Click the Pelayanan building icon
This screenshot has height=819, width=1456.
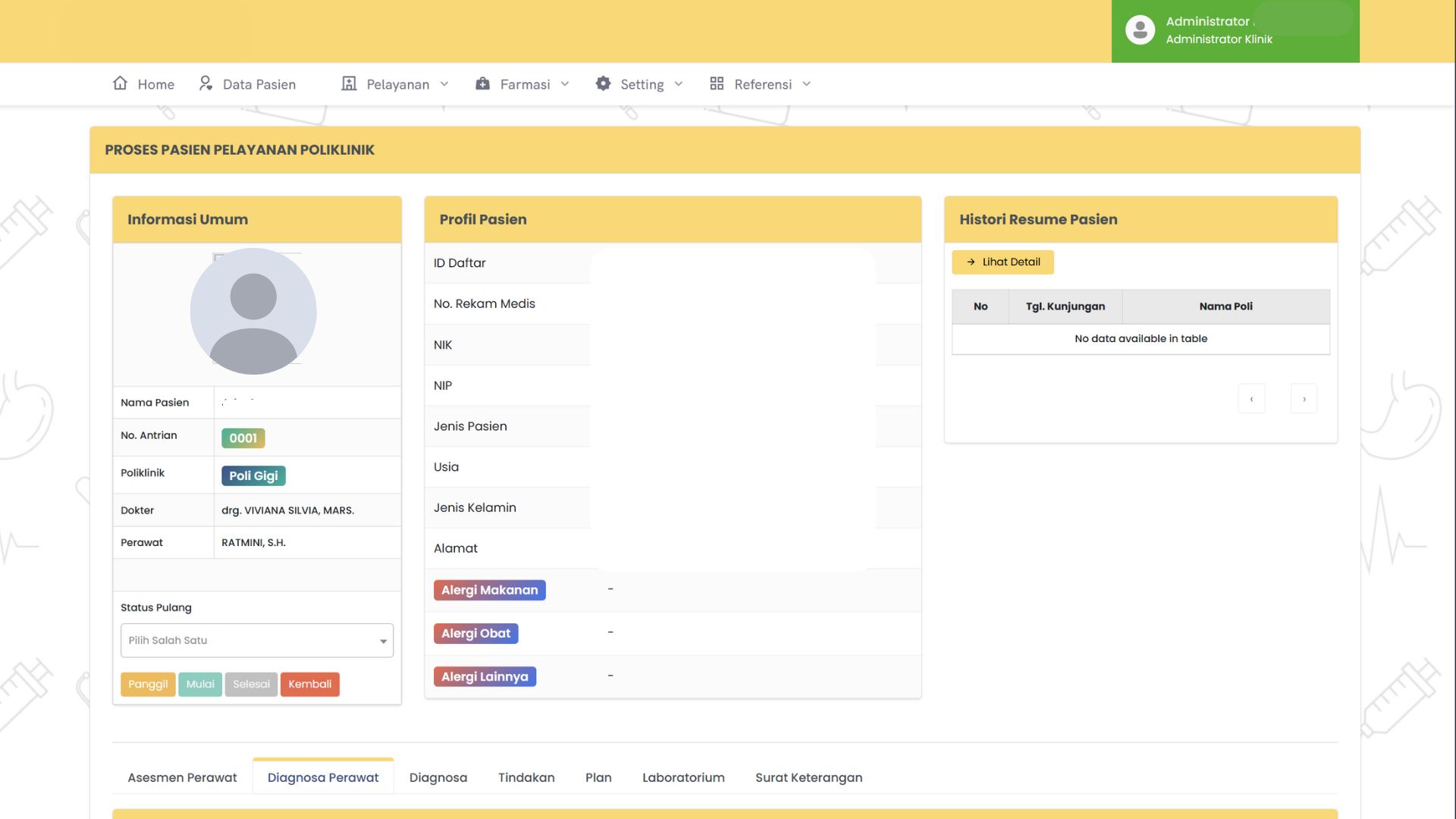[349, 83]
